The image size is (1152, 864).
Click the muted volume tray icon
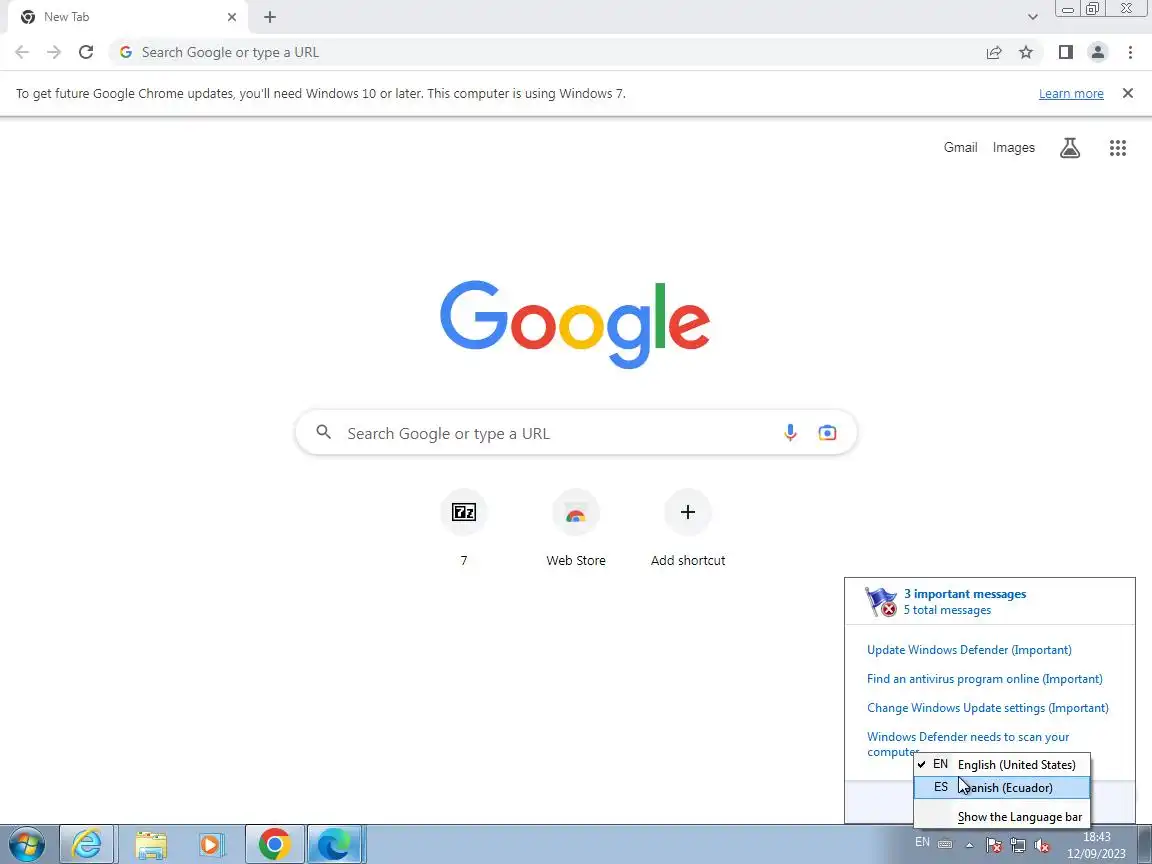1041,846
